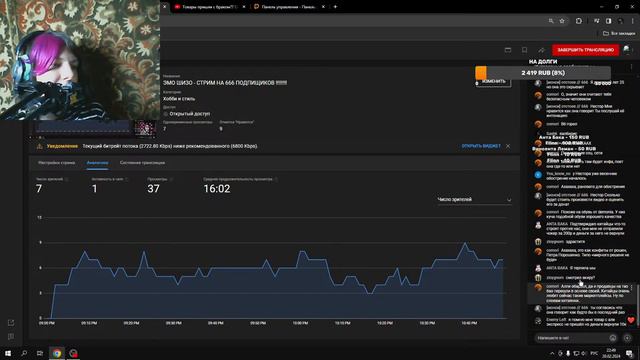The image size is (640, 360).
Task: Click the chat send options icon
Action: [x=627, y=338]
